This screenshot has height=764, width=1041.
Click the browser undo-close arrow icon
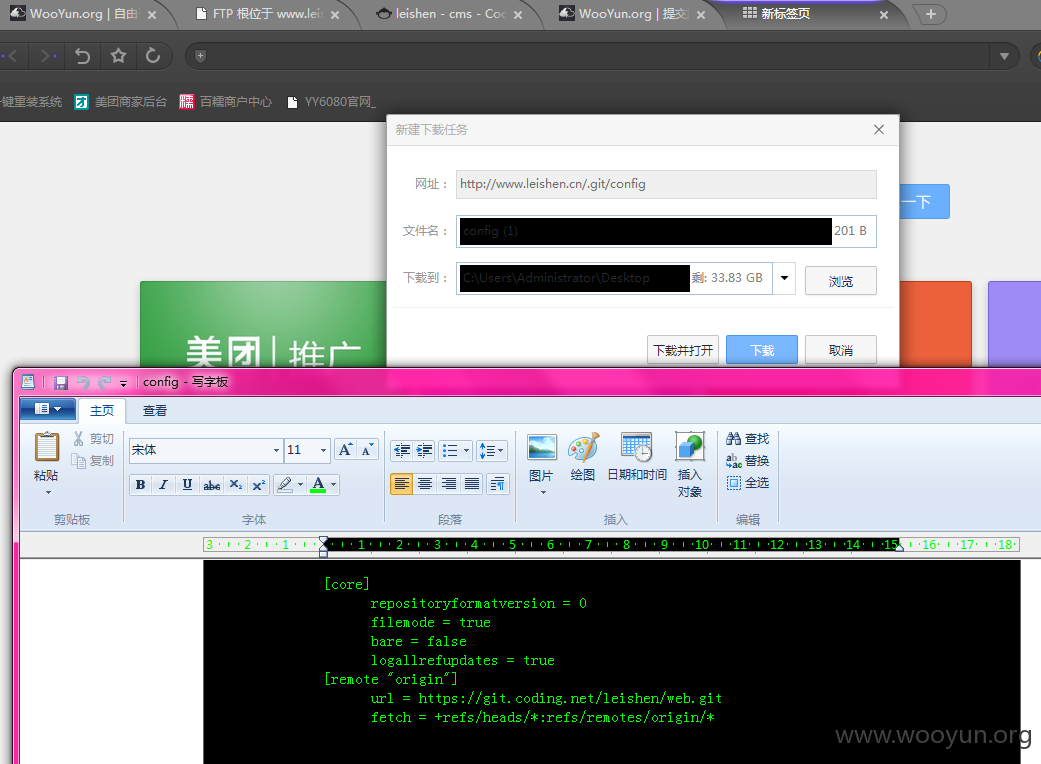82,56
